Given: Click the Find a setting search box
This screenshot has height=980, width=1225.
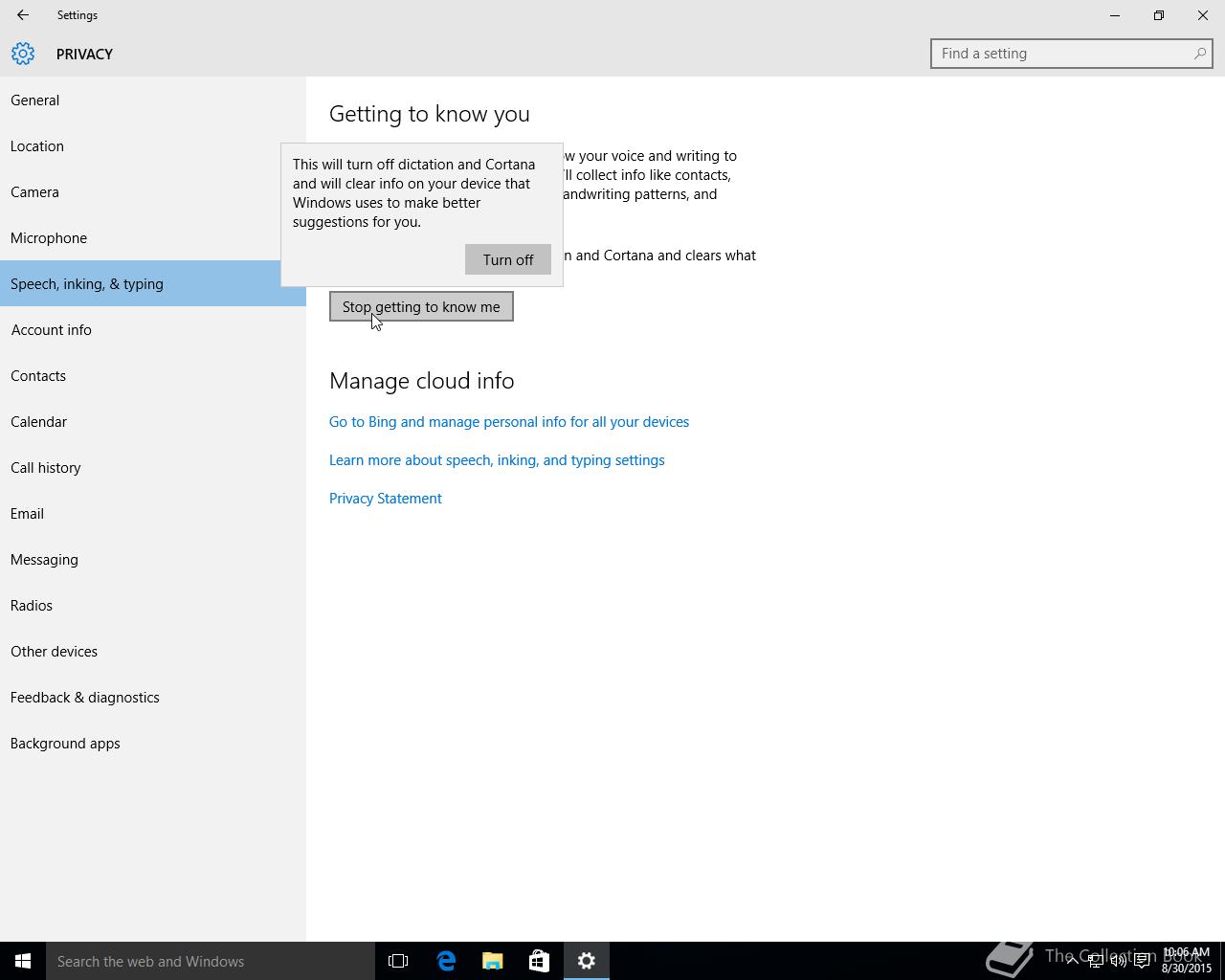Looking at the screenshot, I should 1072,54.
